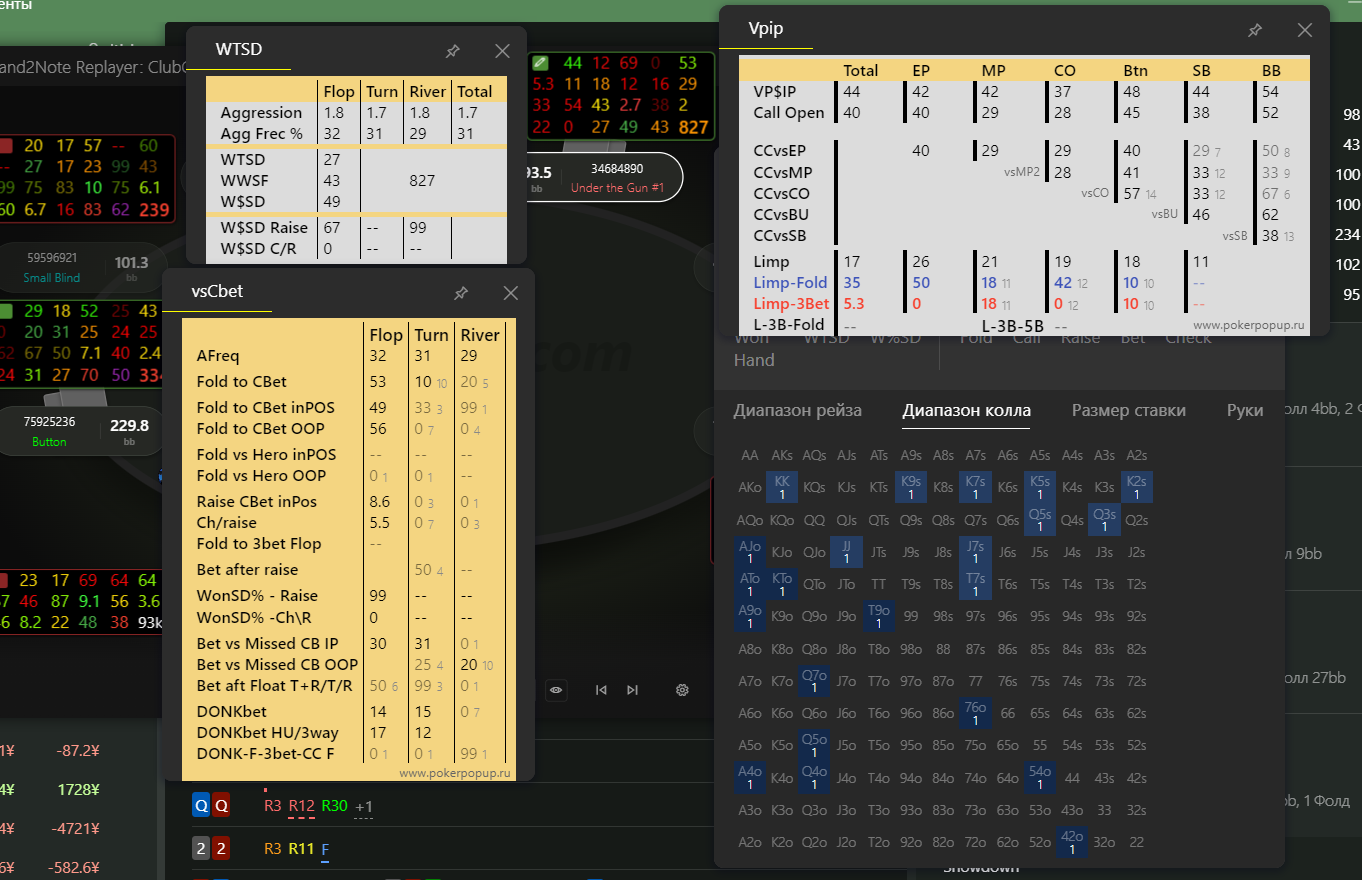Viewport: 1362px width, 880px height.
Task: Click Limp-Fold row label in Vpip popup
Action: point(790,283)
